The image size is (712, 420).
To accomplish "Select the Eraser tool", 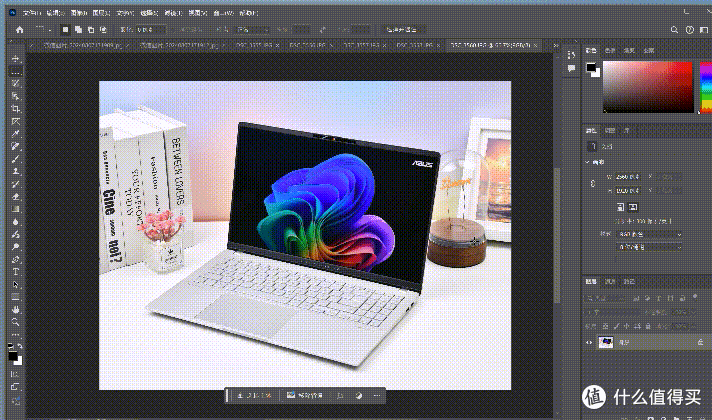I will tap(15, 197).
